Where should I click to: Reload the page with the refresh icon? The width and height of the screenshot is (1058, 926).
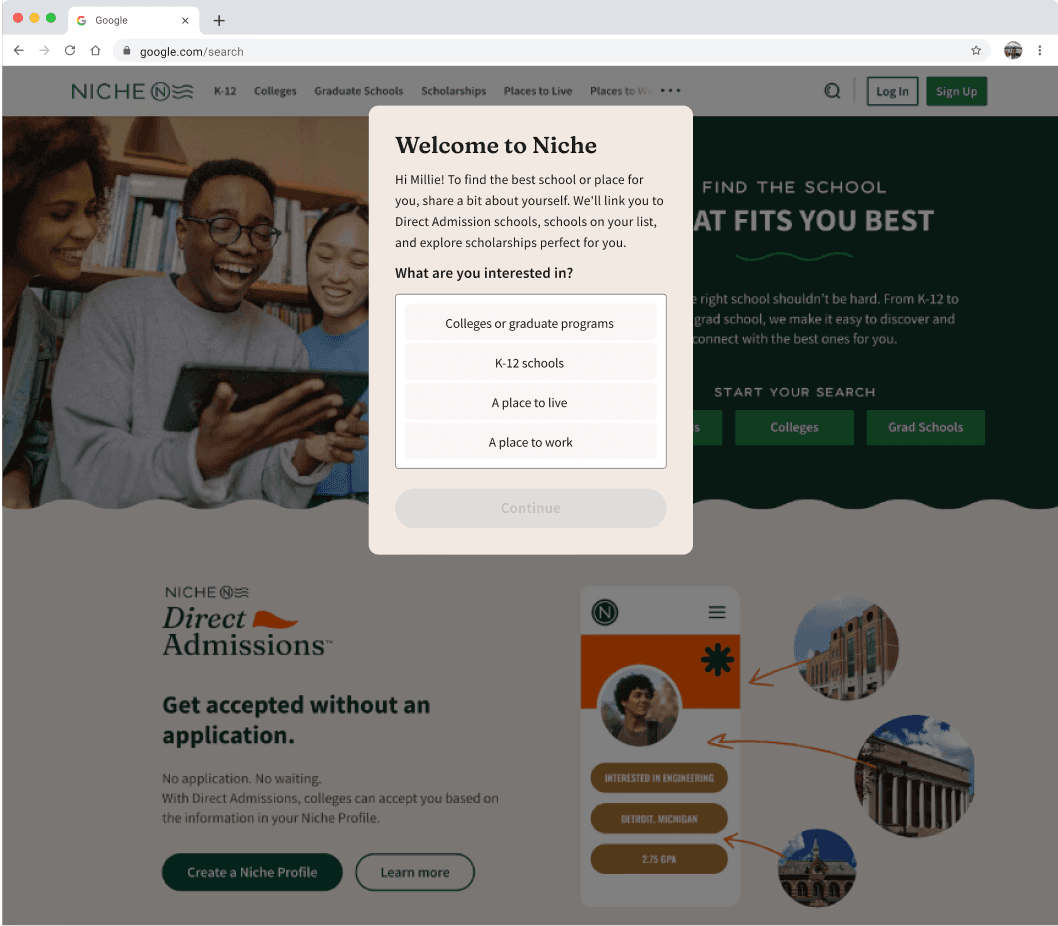coord(69,51)
